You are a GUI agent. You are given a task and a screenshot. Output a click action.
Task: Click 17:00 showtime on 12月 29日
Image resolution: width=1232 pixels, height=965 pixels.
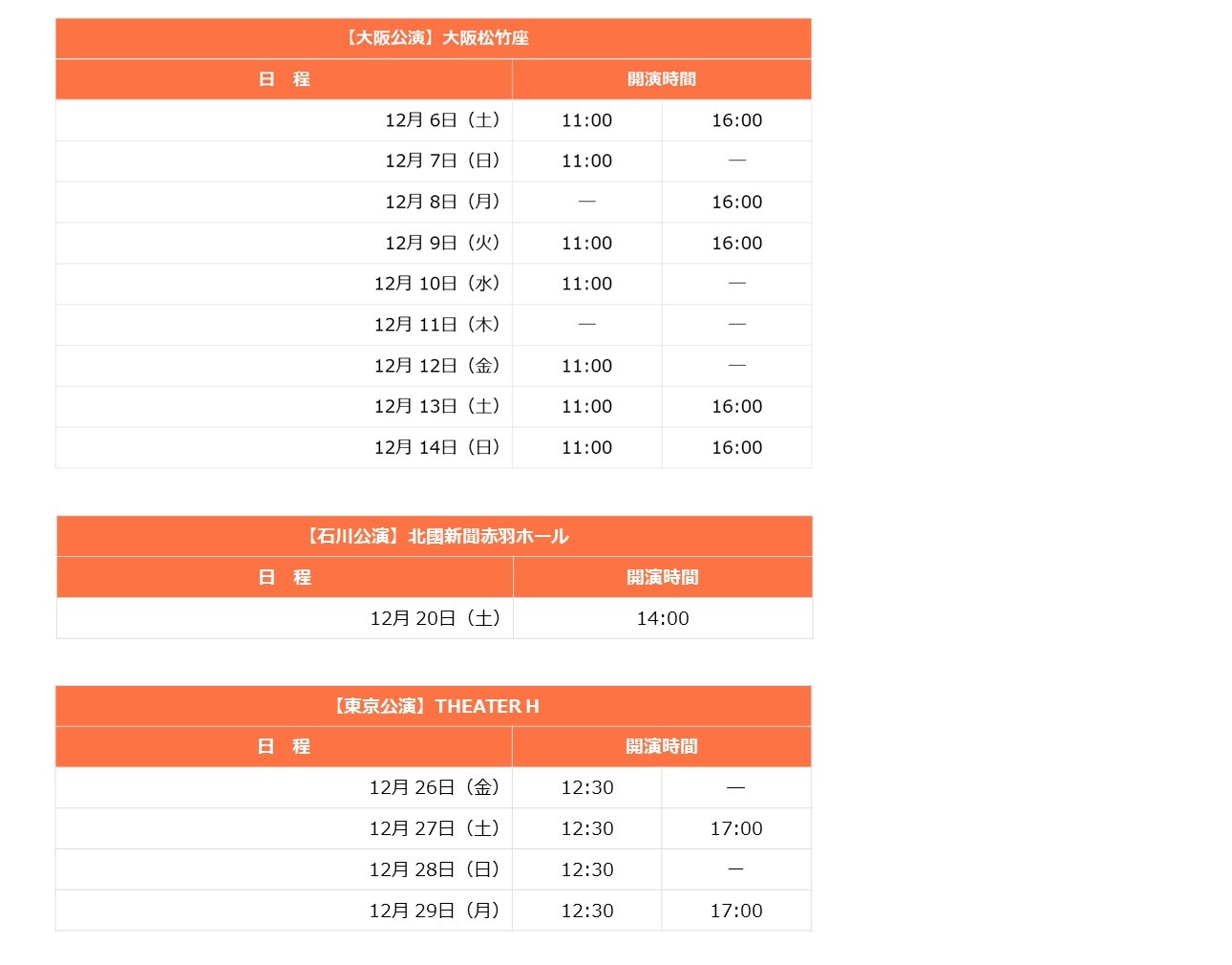(737, 911)
